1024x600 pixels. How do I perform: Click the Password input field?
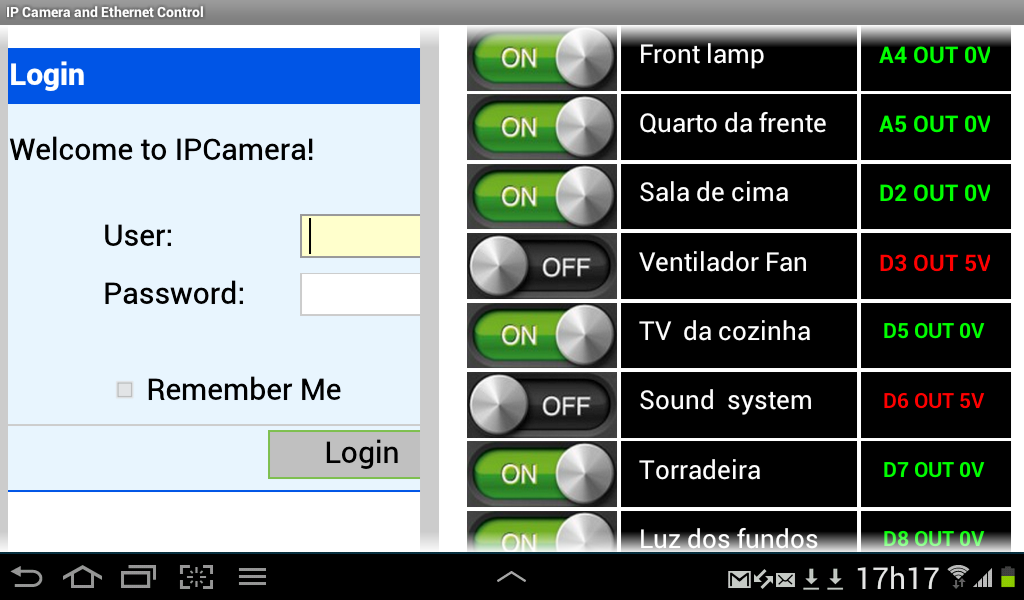pos(360,294)
